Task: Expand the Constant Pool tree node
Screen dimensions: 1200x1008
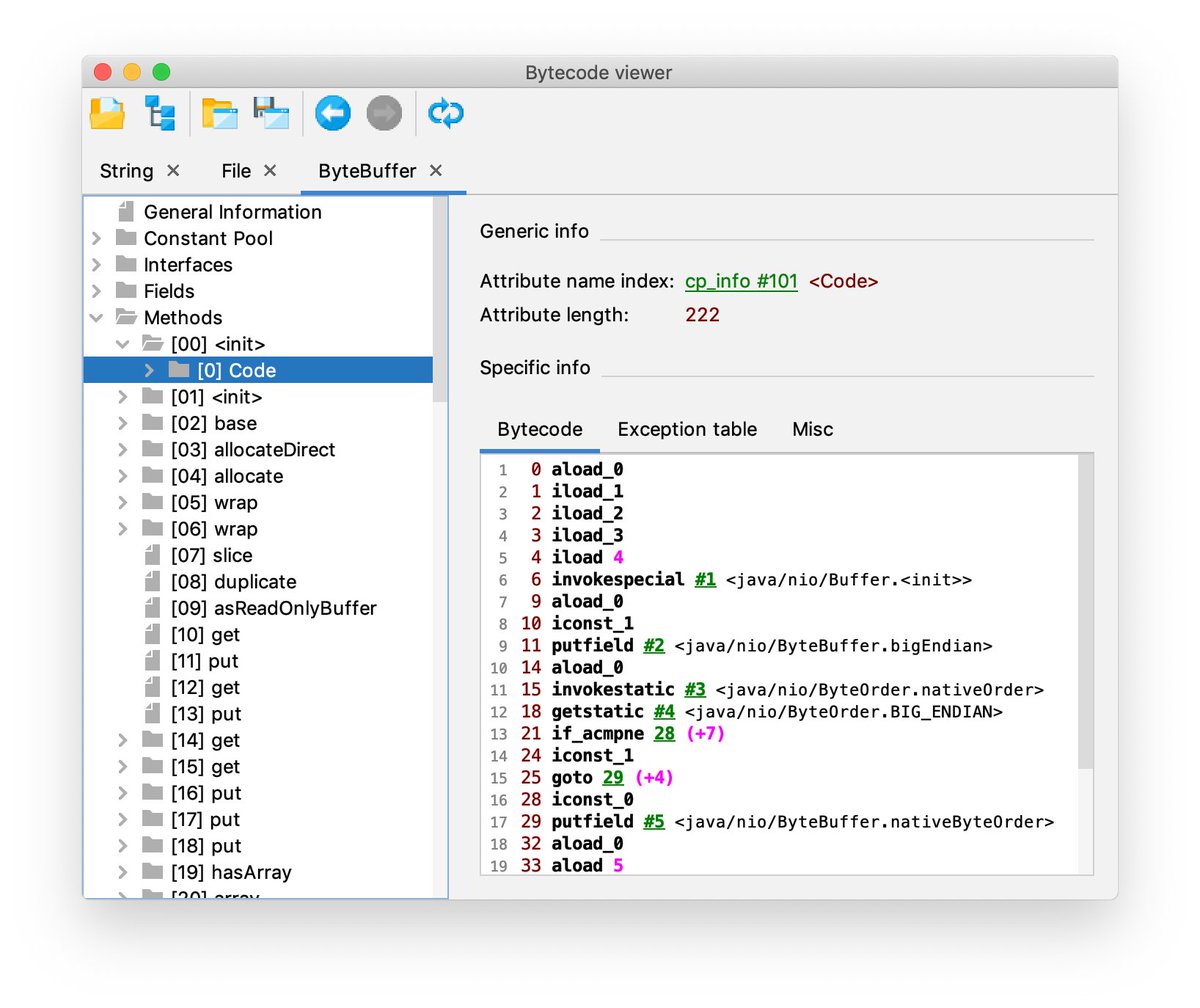Action: pos(96,238)
